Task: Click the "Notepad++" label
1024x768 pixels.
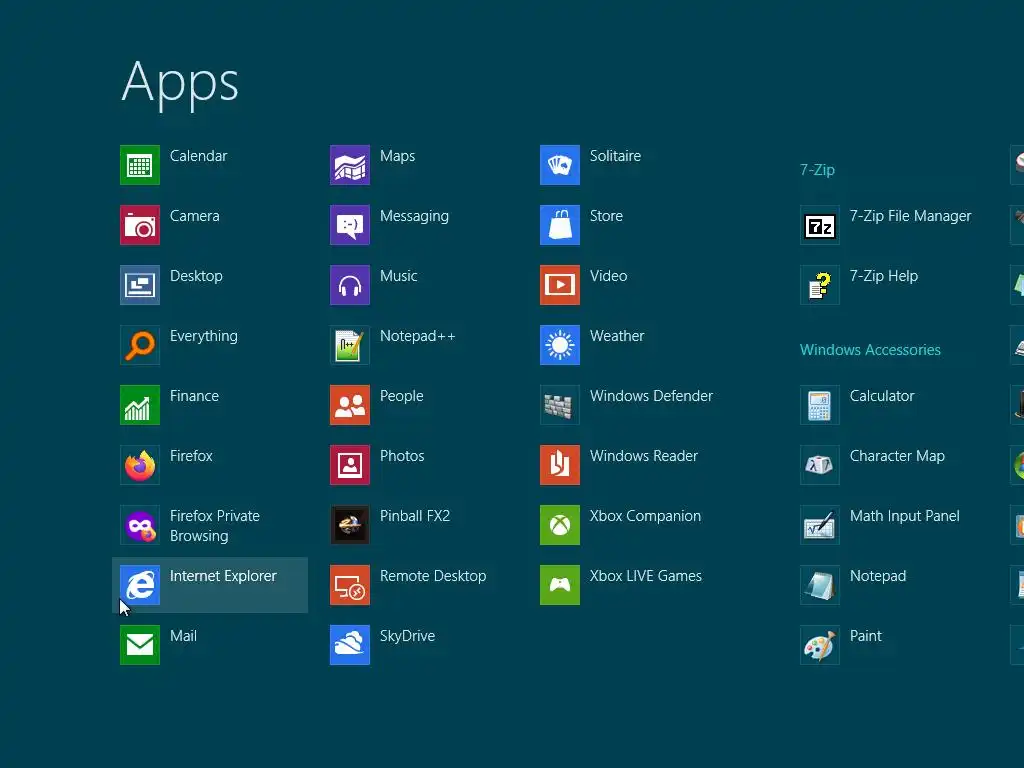Action: [418, 336]
